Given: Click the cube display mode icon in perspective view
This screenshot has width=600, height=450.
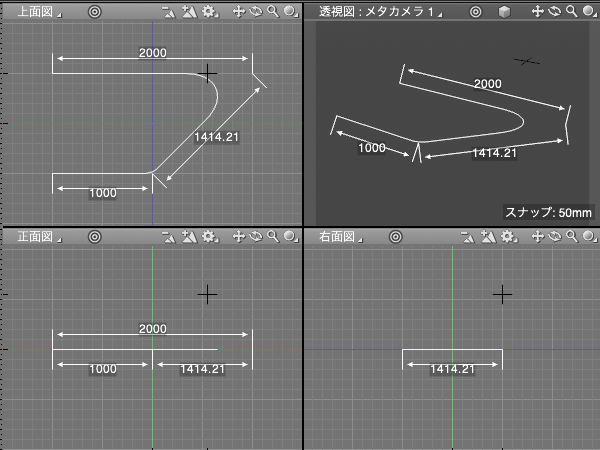Looking at the screenshot, I should [x=505, y=12].
